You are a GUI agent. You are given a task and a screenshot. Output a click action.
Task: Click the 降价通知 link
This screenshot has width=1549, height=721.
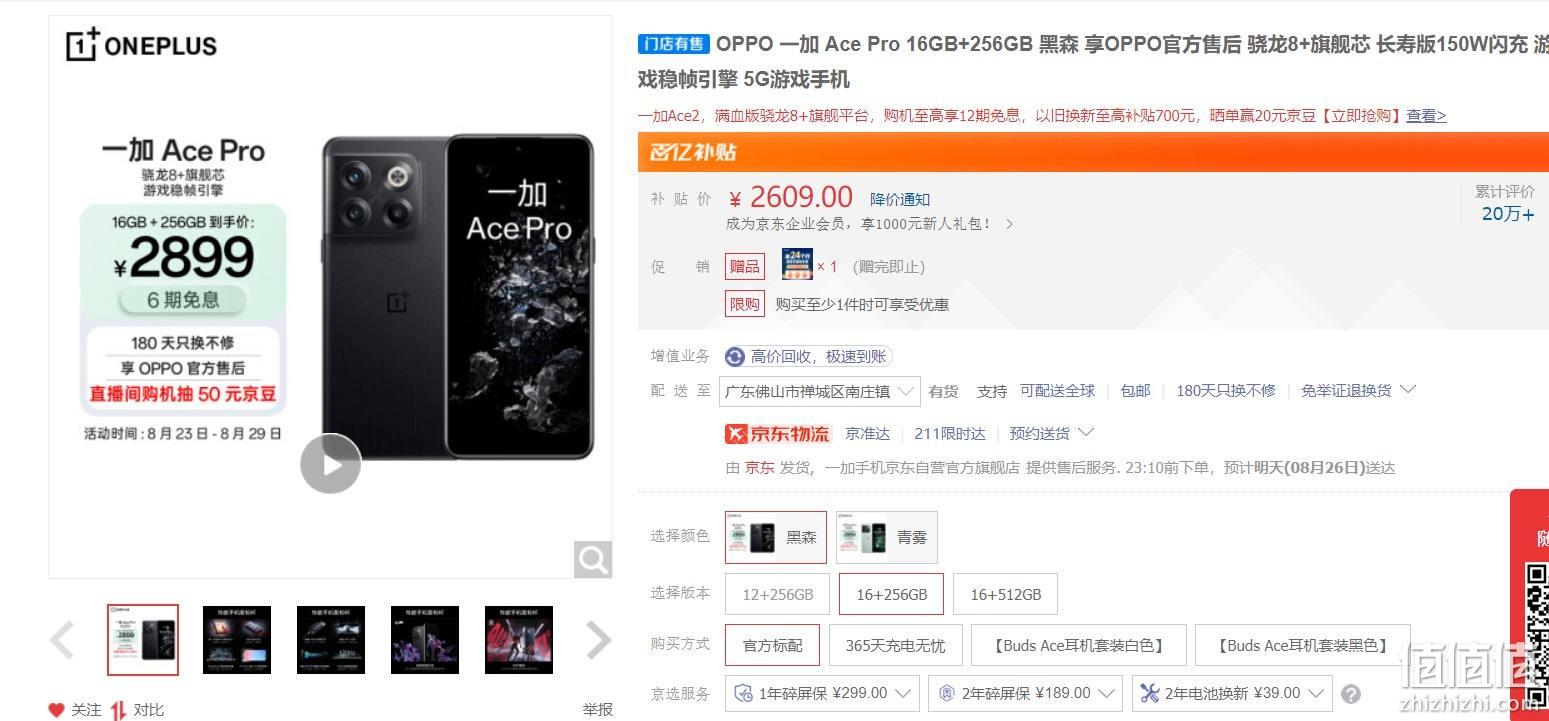coord(900,200)
